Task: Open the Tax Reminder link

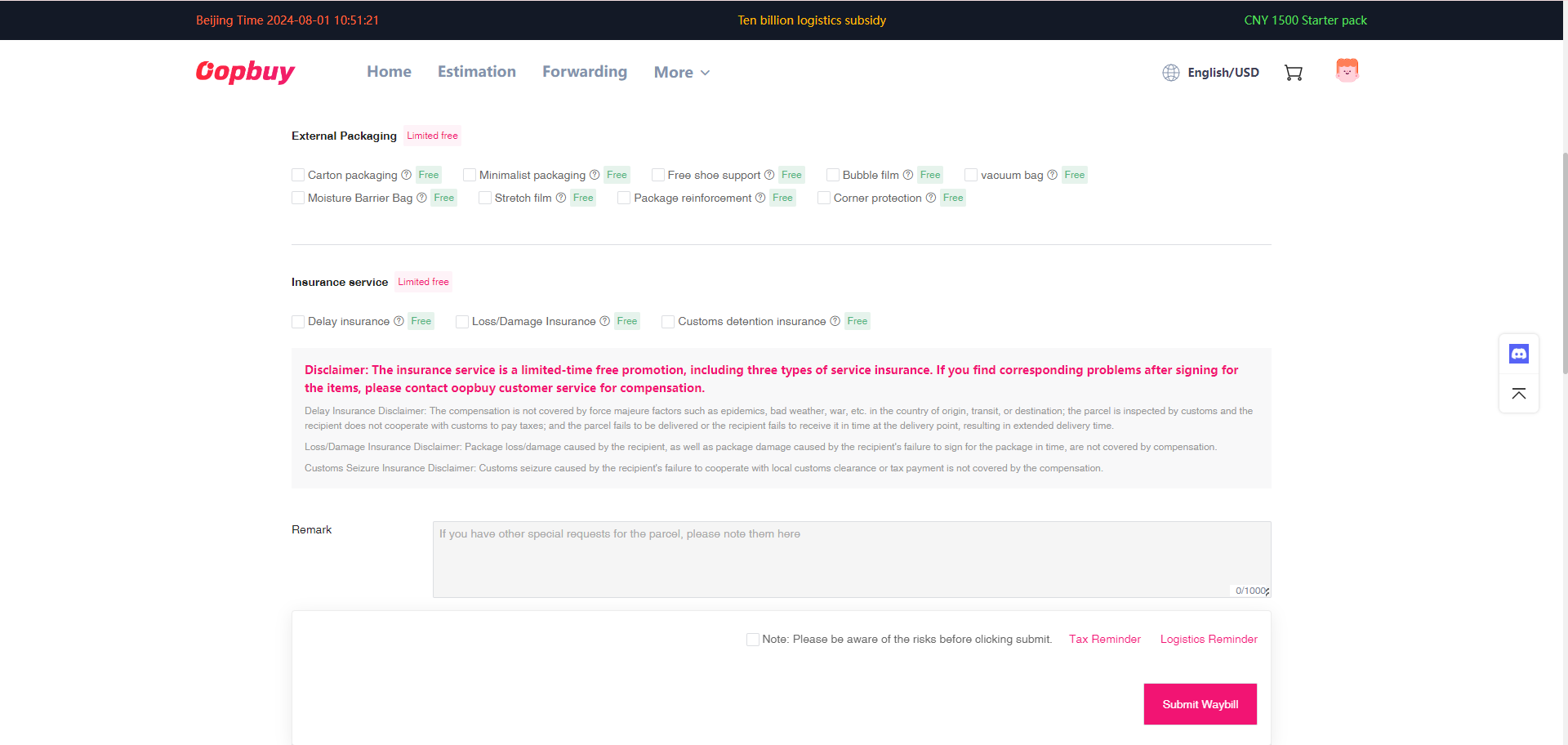Action: click(x=1105, y=640)
